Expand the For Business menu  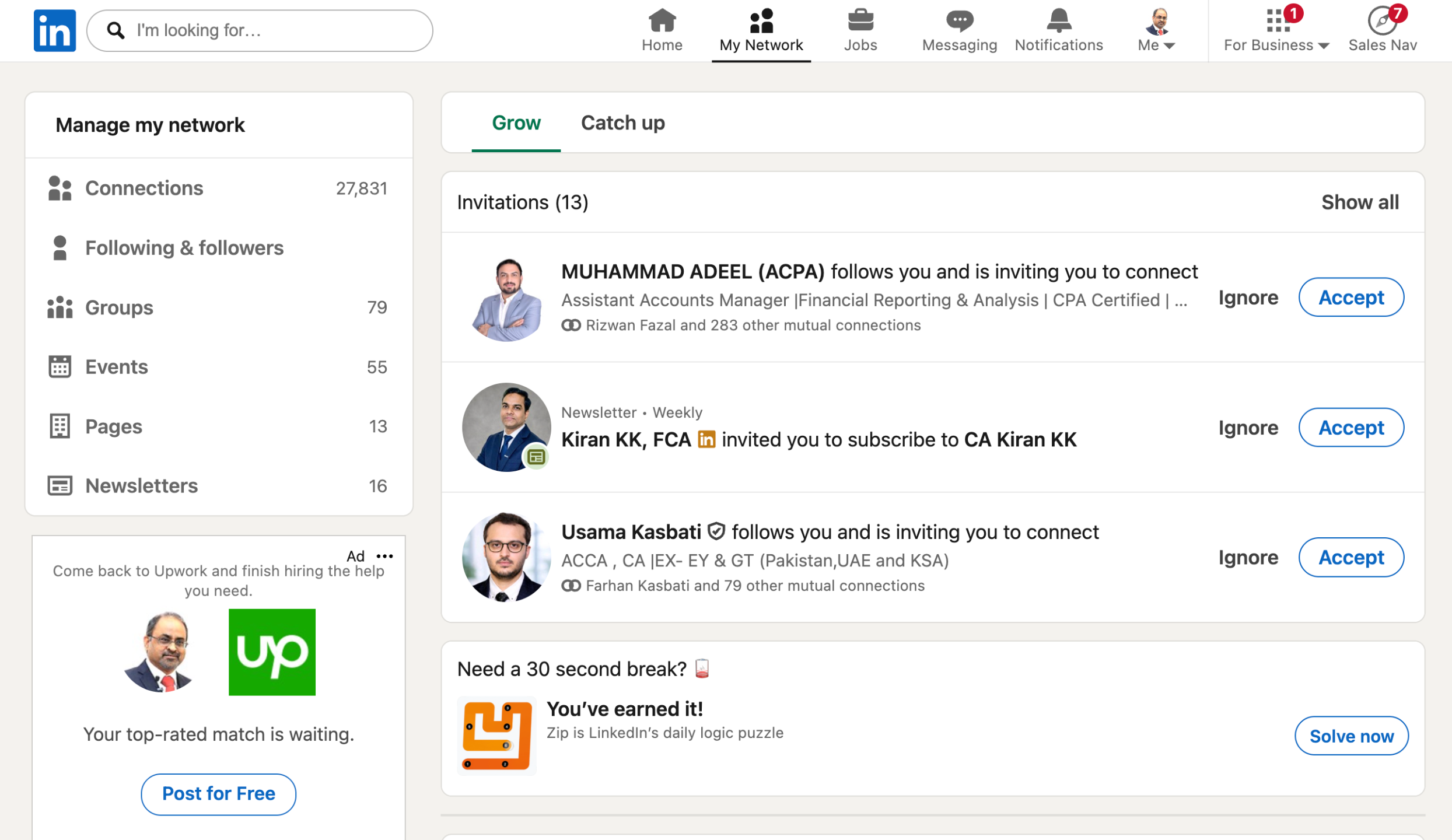(x=1276, y=30)
